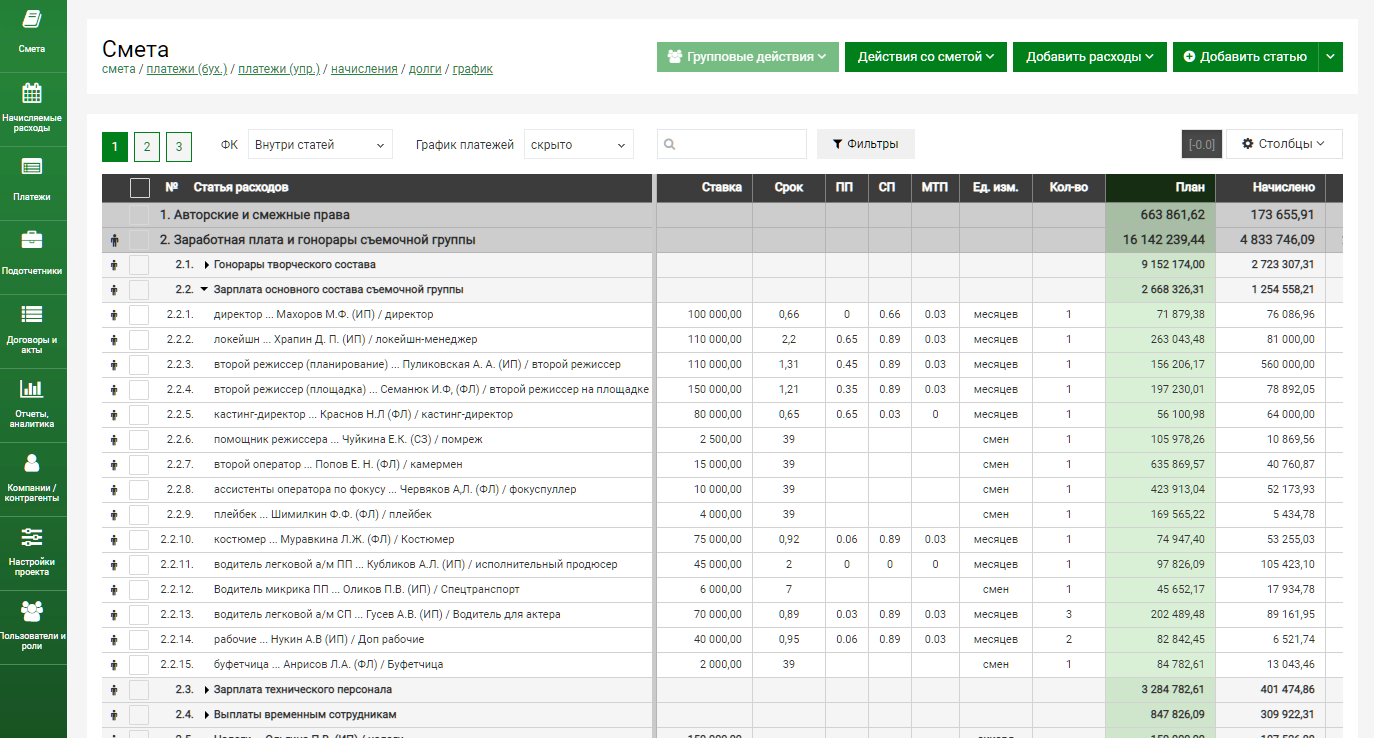Switch to начисления tab
This screenshot has width=1374, height=738.
[364, 69]
